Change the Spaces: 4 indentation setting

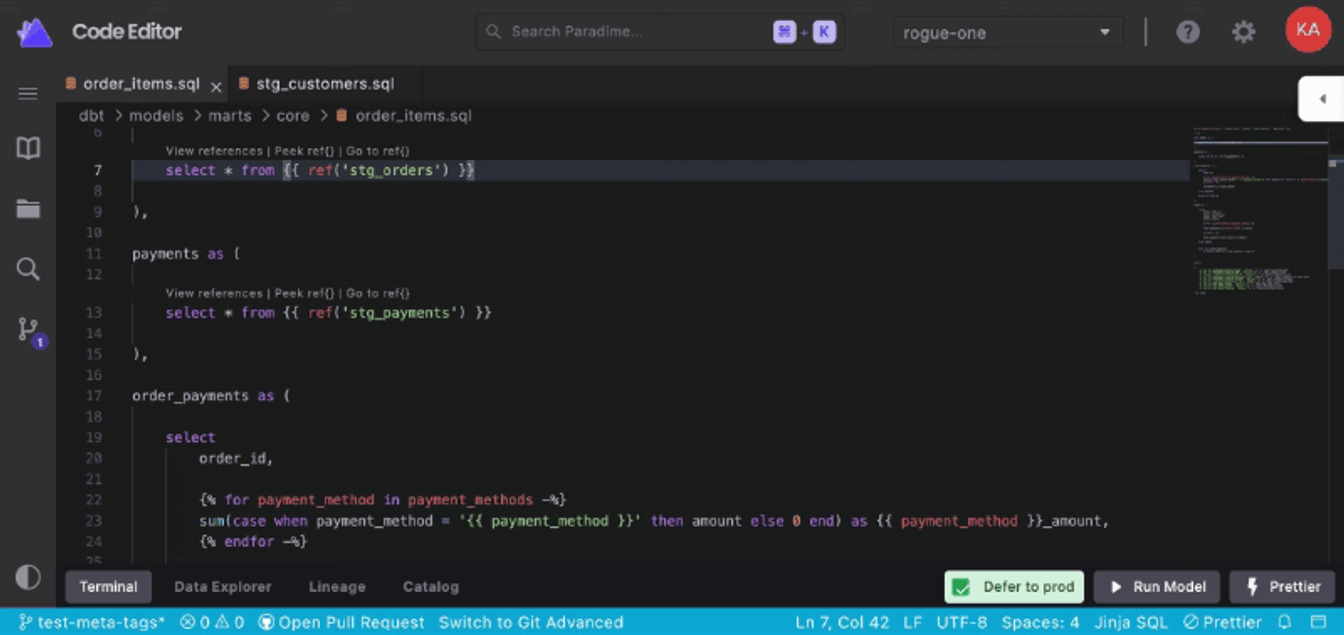click(x=1040, y=622)
